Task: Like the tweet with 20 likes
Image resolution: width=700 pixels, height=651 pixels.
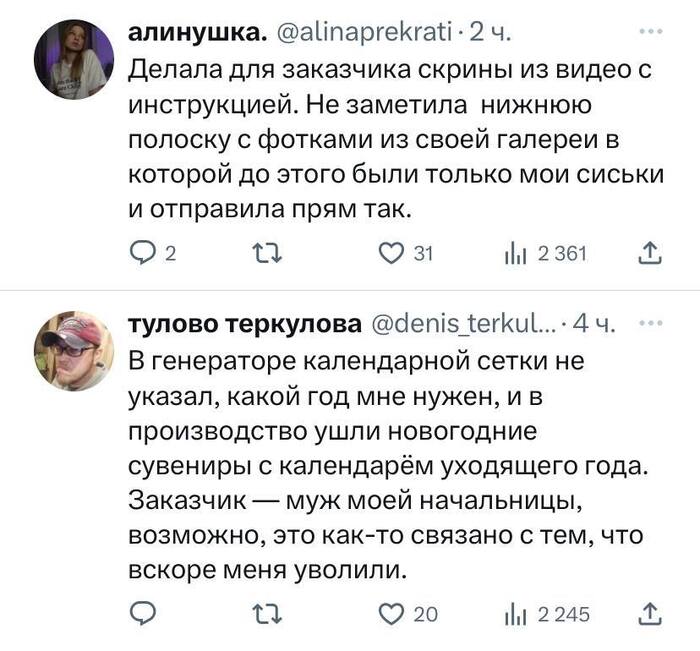Action: click(x=387, y=613)
